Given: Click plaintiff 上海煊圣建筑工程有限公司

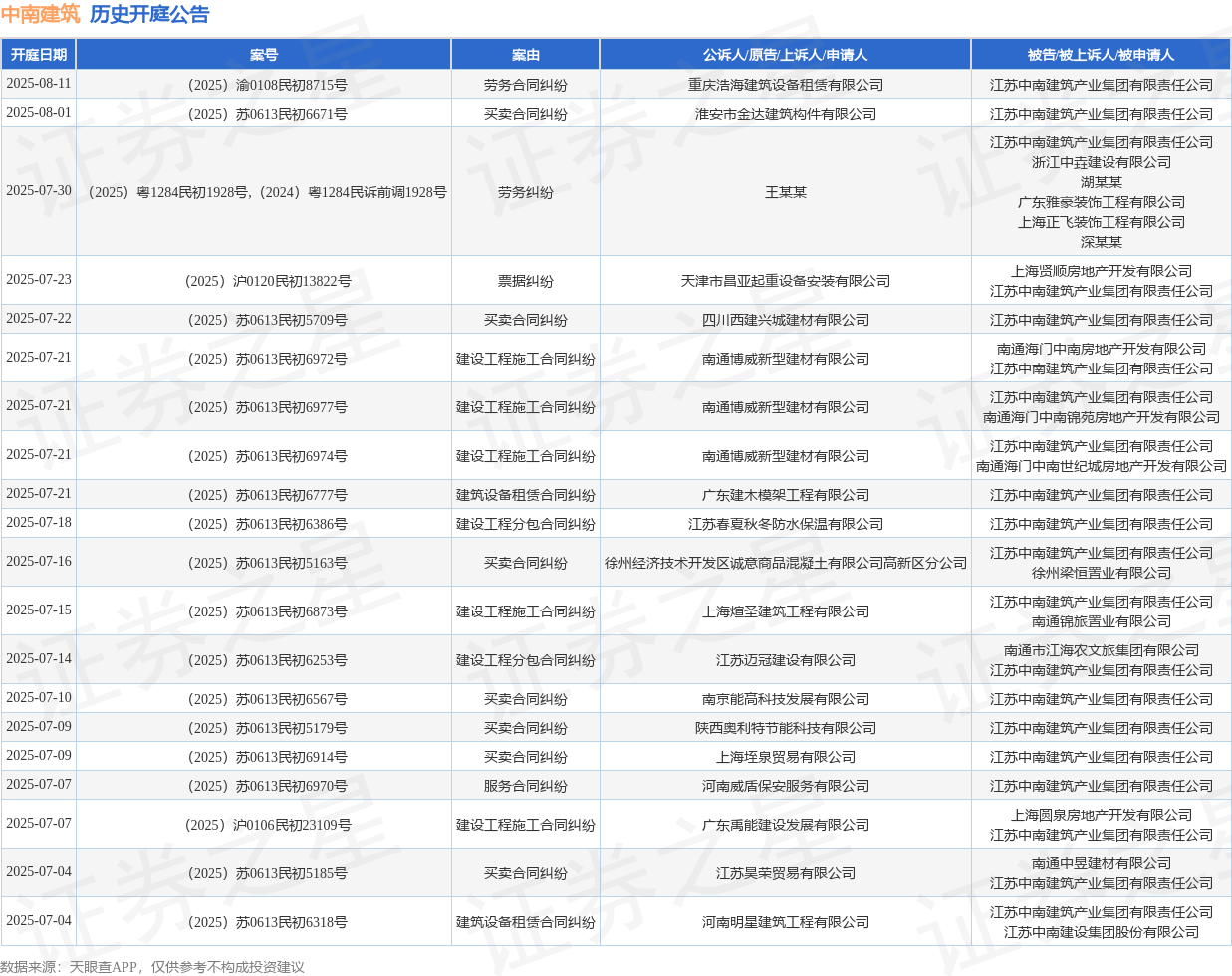Looking at the screenshot, I should point(786,611).
